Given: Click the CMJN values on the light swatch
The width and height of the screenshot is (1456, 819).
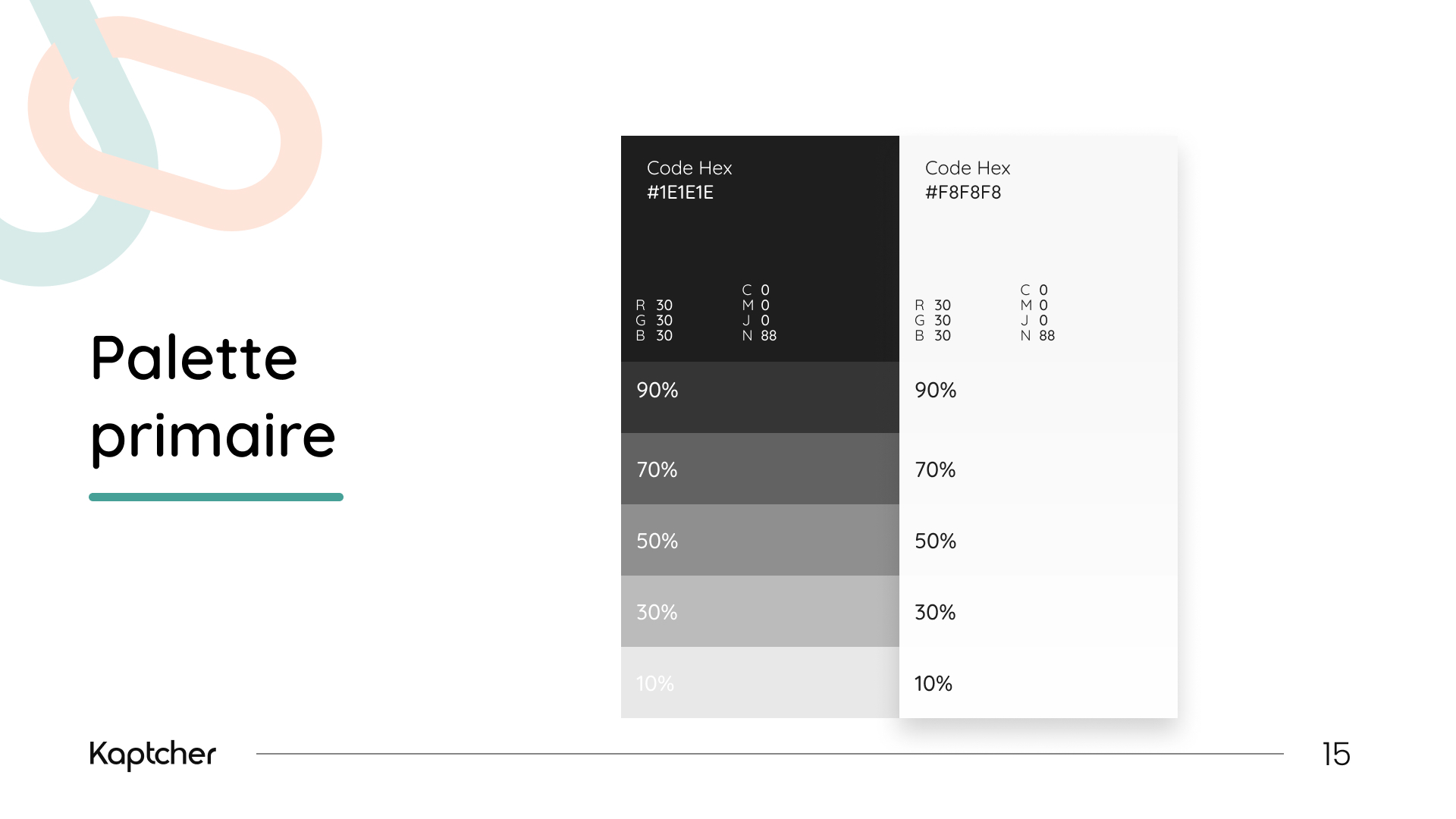Looking at the screenshot, I should pos(1037,312).
